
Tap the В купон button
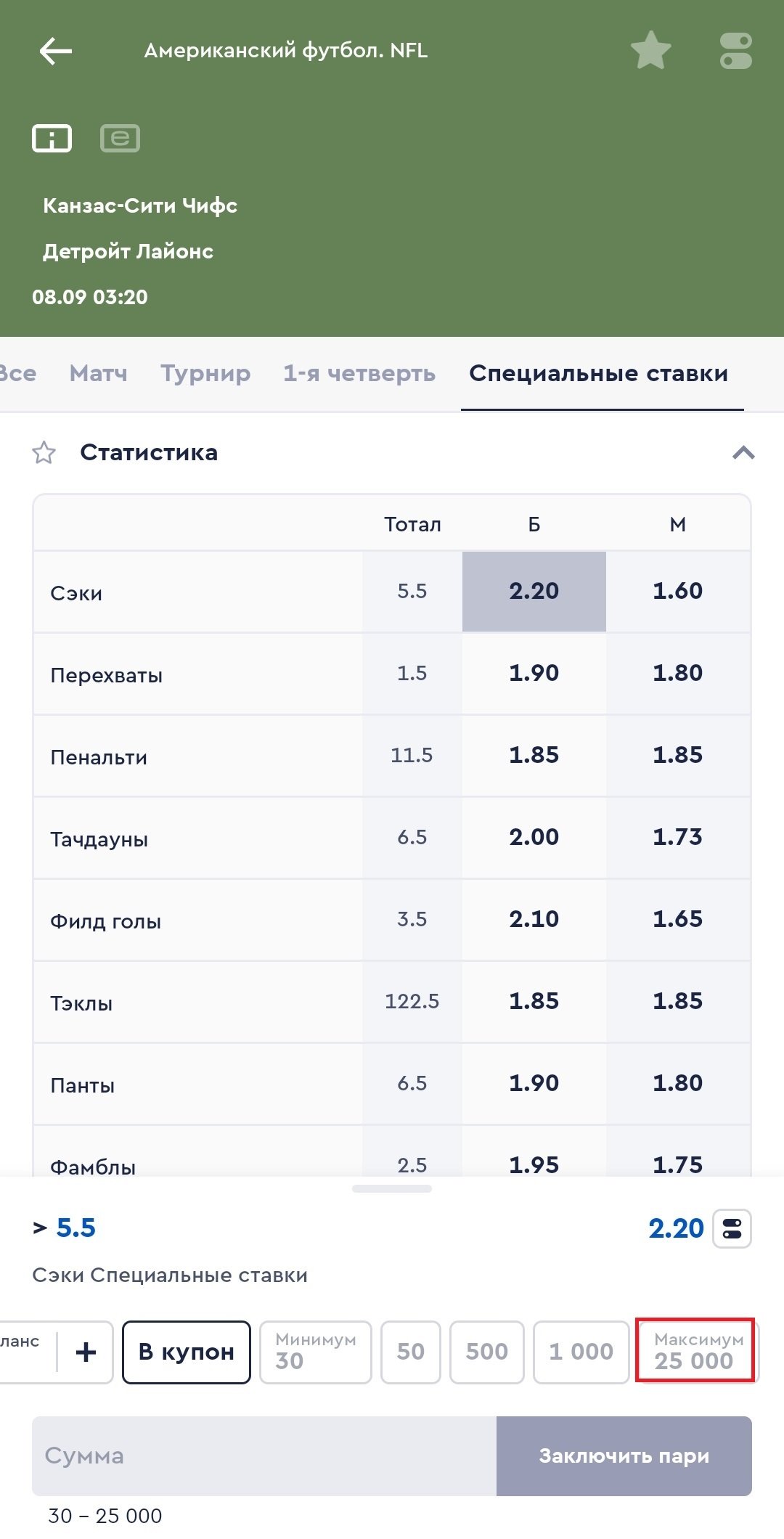click(187, 1352)
